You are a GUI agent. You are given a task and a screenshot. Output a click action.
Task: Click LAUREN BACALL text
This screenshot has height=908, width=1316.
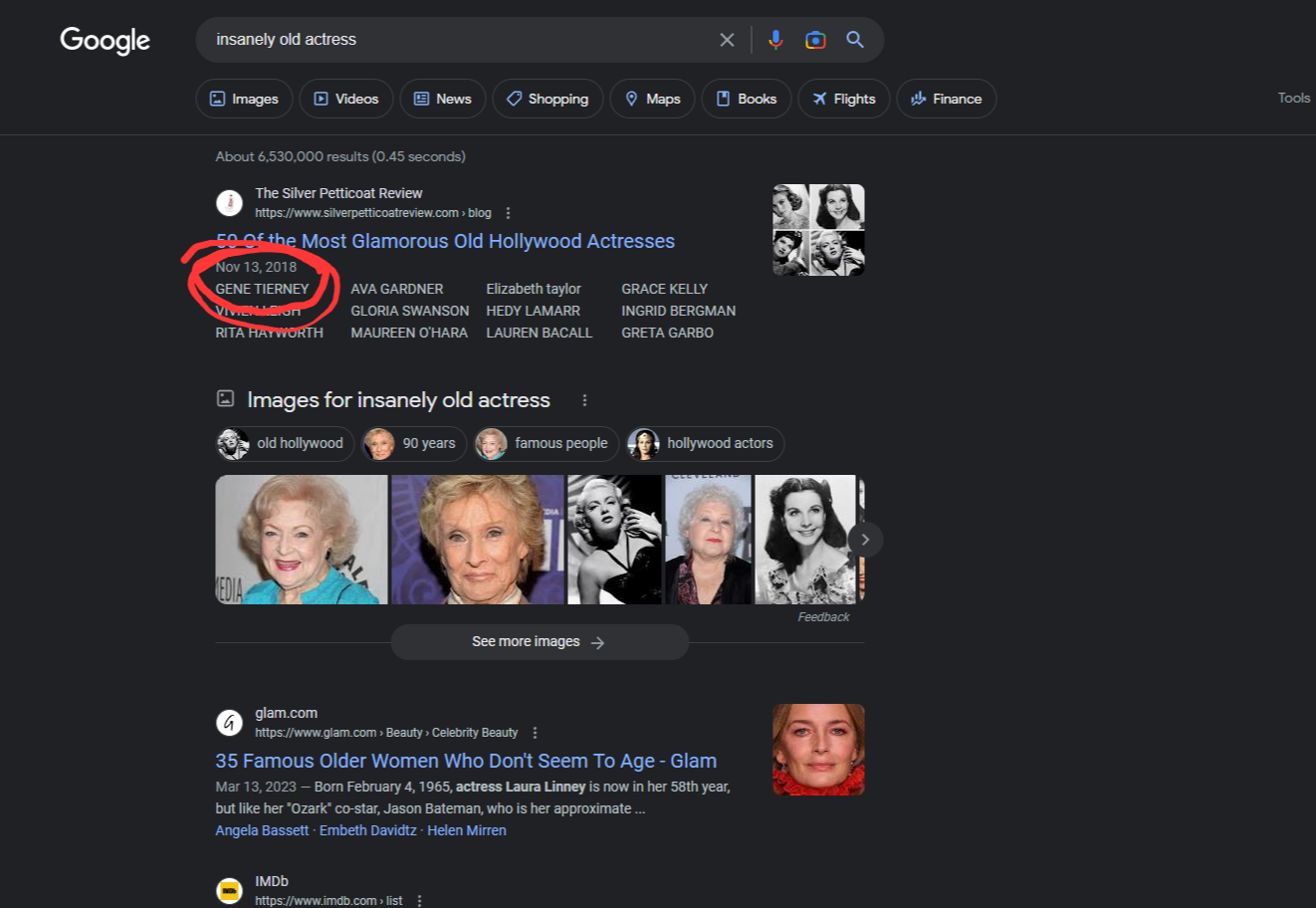click(x=540, y=333)
